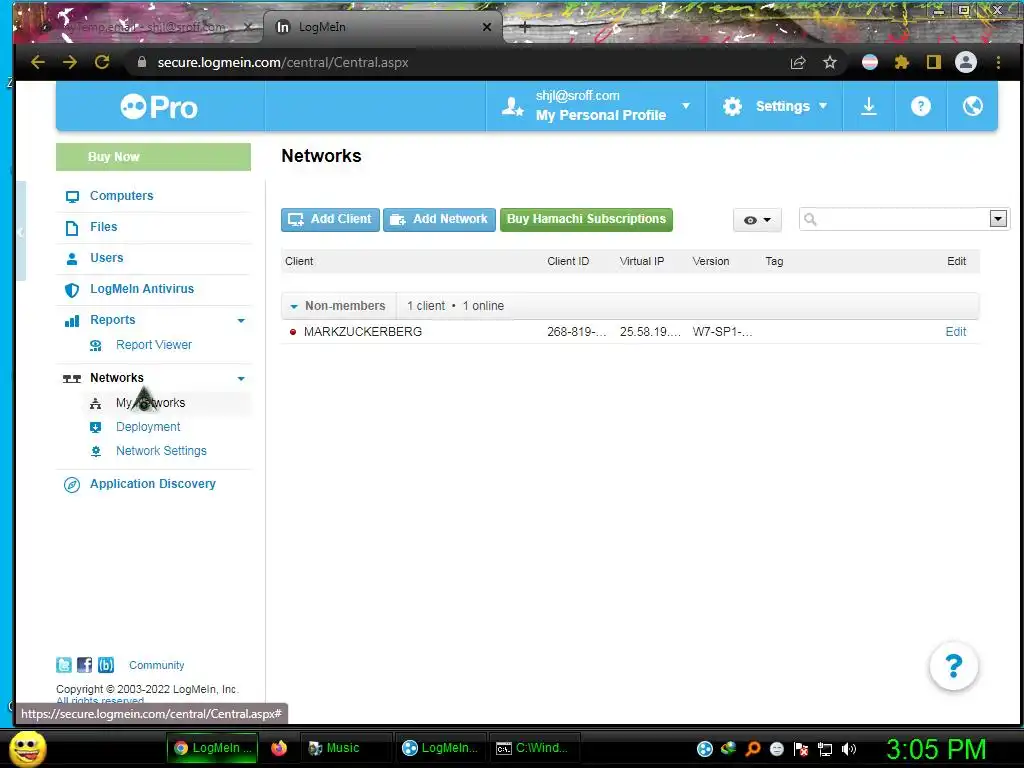This screenshot has height=768, width=1024.
Task: Open the search box dropdown arrow
Action: point(998,219)
